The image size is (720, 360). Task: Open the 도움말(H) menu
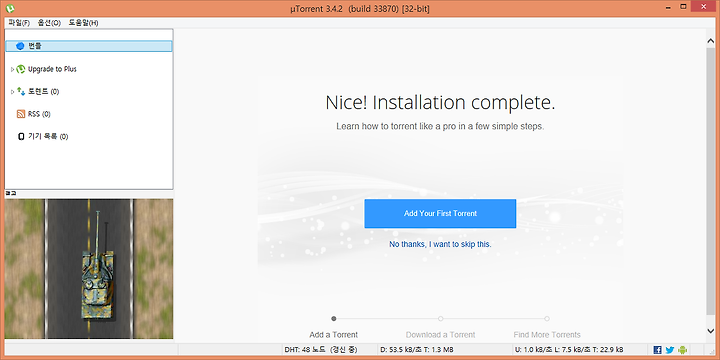[83, 22]
